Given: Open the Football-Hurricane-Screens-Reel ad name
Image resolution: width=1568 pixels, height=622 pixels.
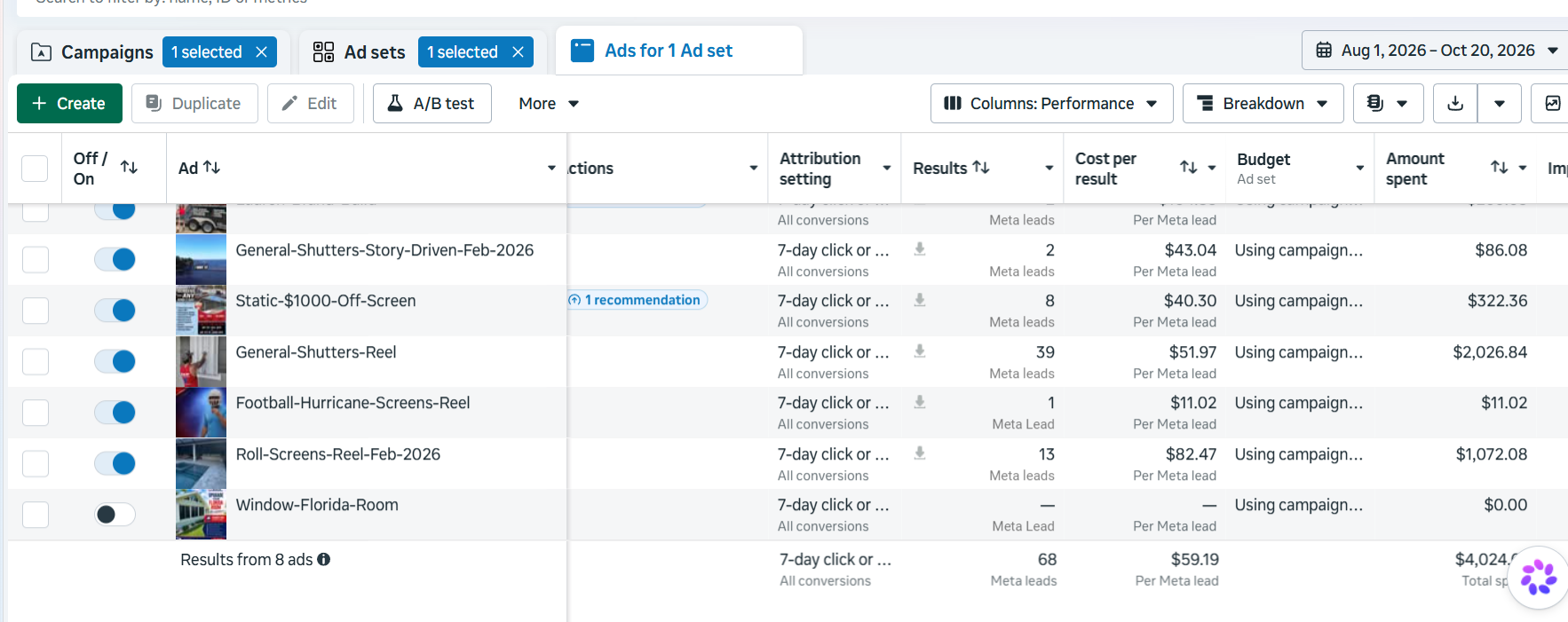Looking at the screenshot, I should click(x=352, y=403).
